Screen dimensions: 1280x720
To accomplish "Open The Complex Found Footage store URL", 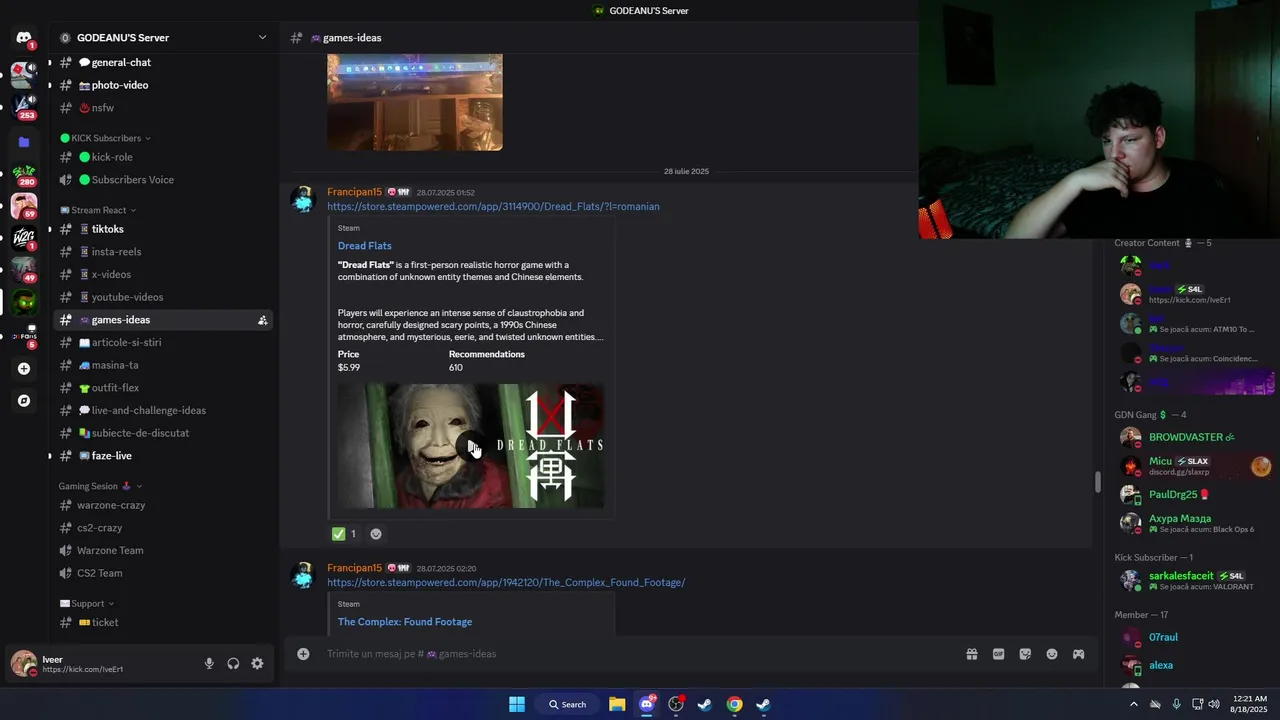I will [506, 583].
